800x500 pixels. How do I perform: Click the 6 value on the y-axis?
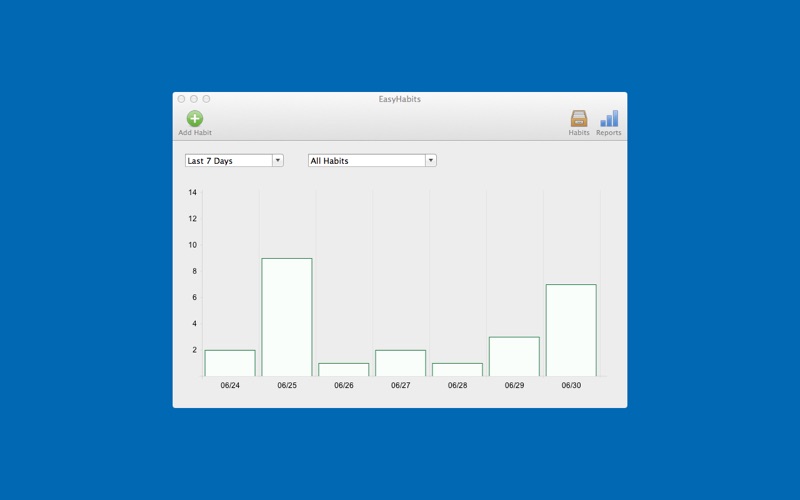point(194,297)
